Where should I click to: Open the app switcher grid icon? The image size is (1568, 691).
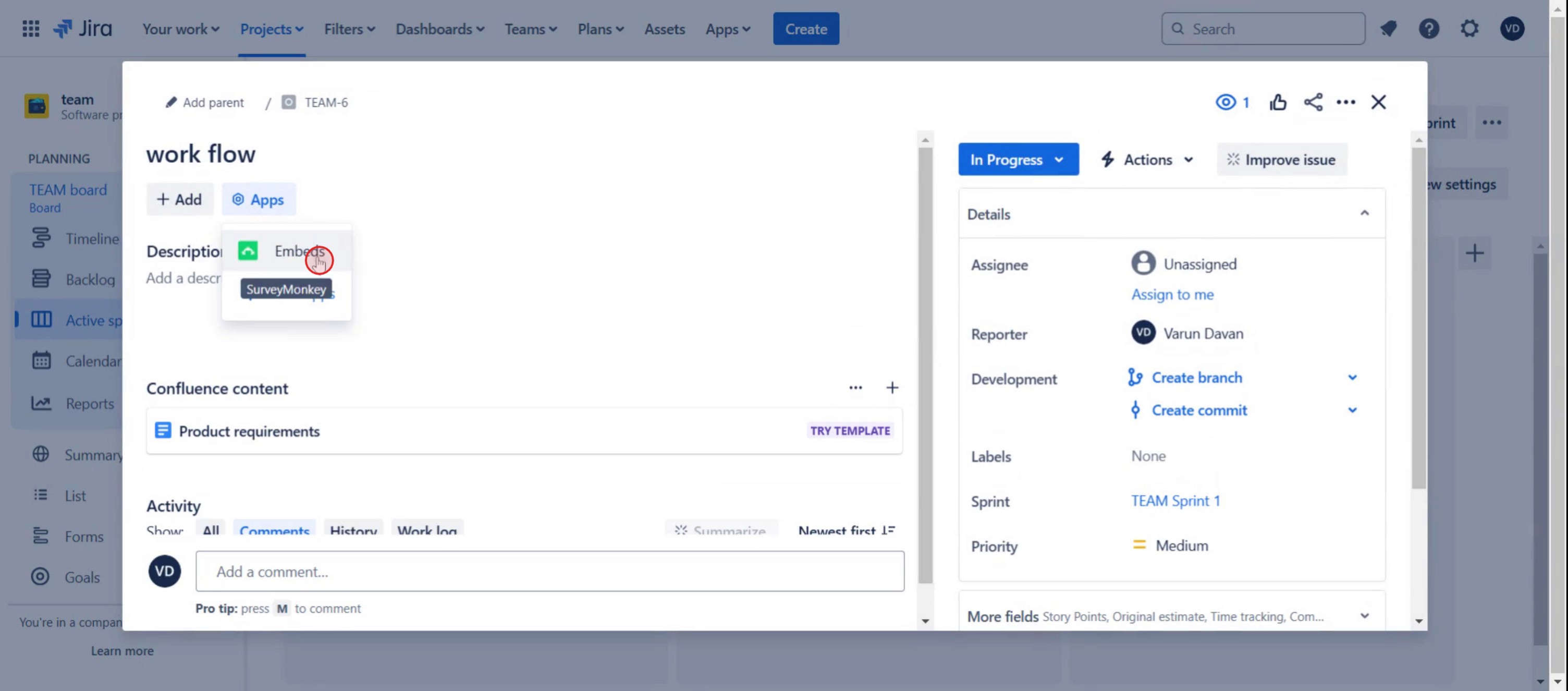30,29
